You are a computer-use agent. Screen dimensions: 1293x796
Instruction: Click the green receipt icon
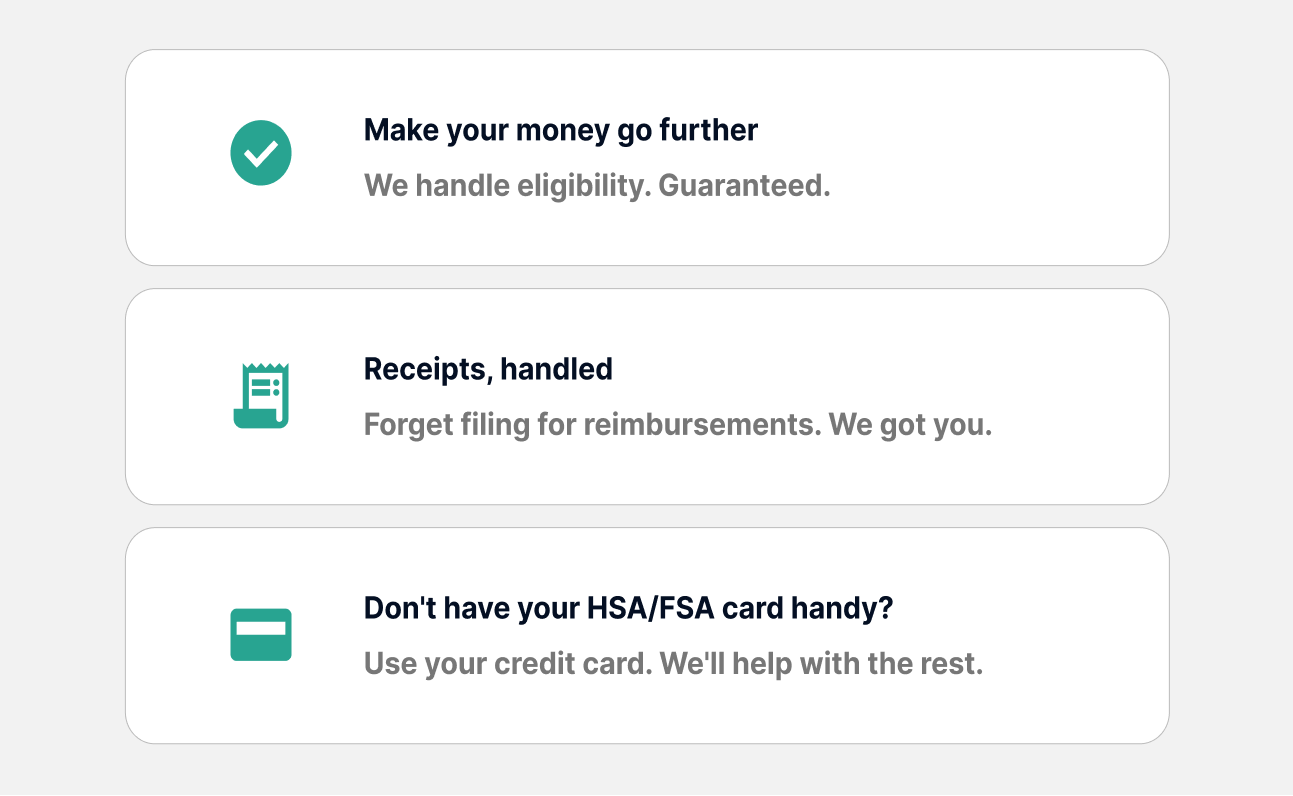point(261,396)
